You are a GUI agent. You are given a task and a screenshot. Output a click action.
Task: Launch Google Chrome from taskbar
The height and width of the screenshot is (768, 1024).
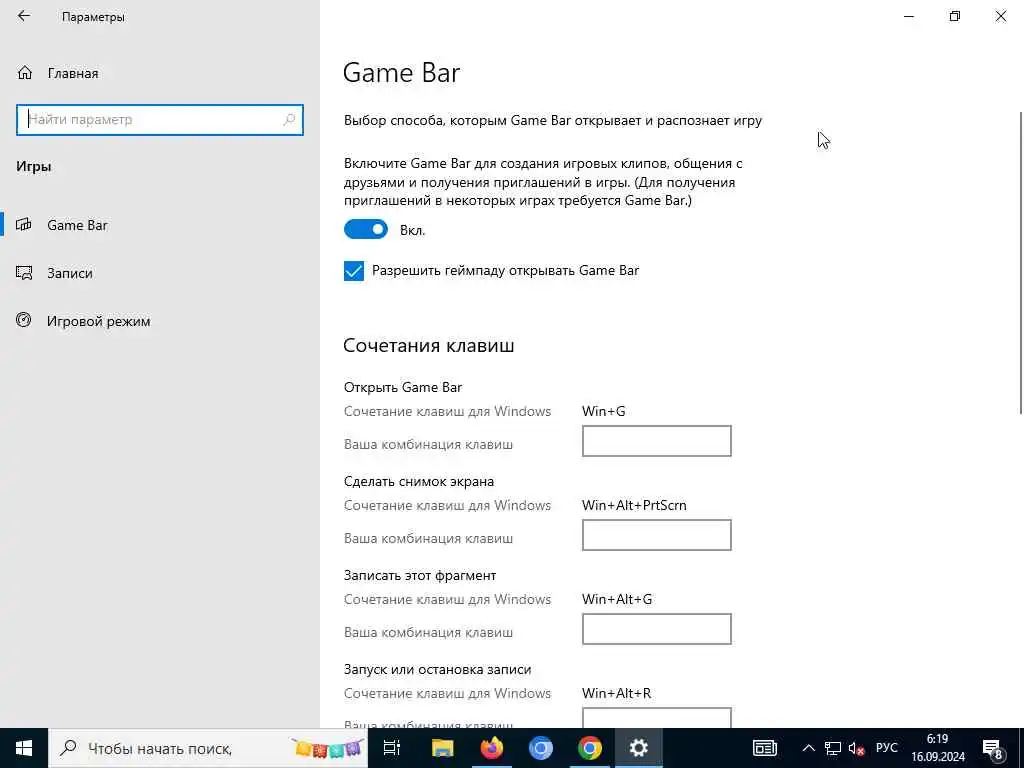(x=590, y=748)
